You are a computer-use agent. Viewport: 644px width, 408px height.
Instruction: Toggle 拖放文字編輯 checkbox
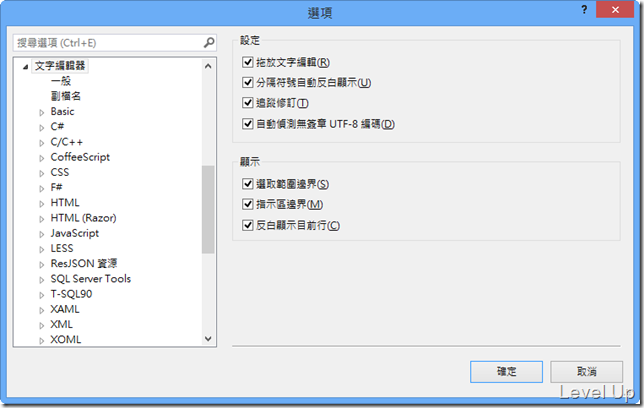(x=247, y=62)
